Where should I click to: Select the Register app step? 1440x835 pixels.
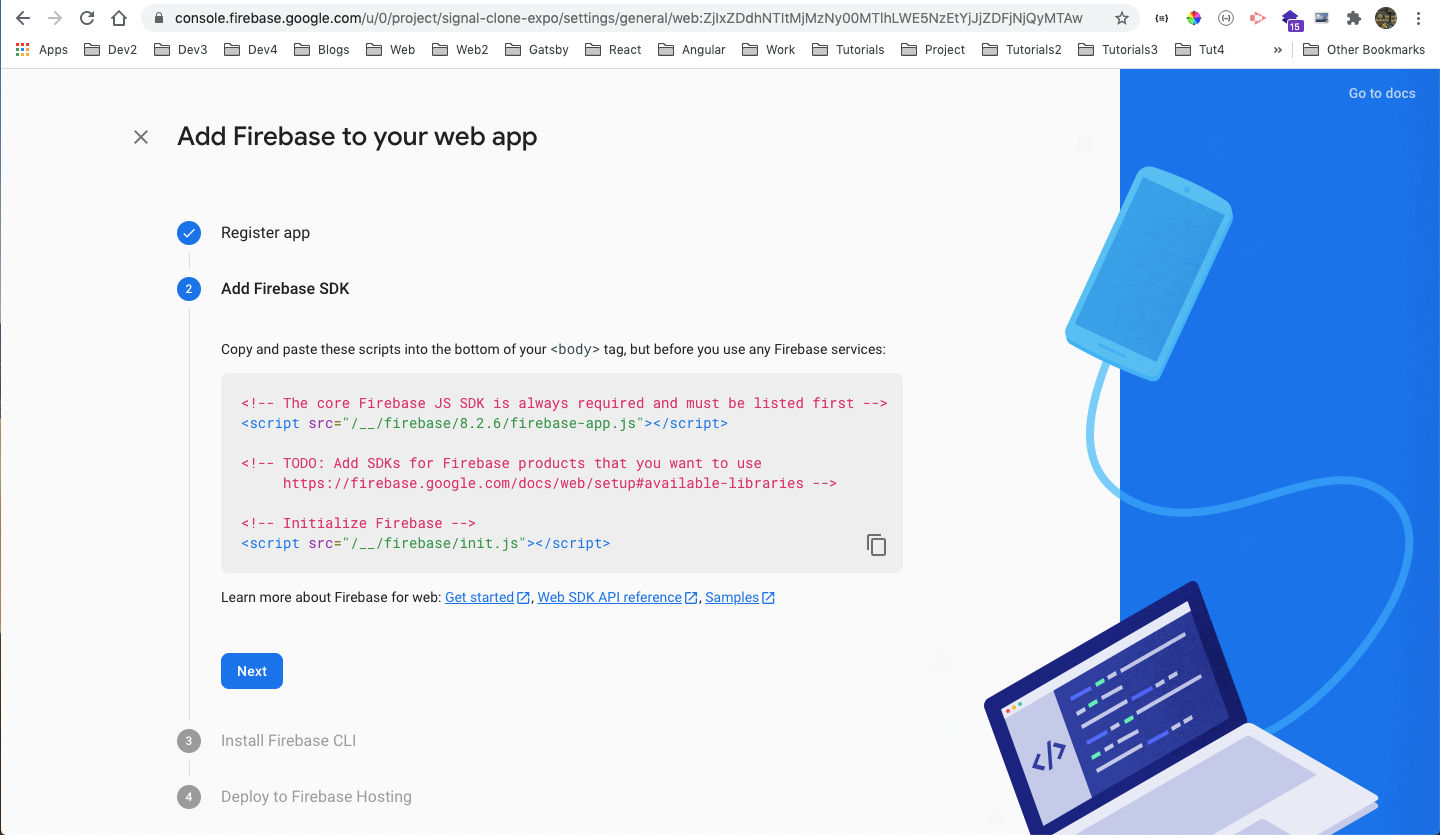pos(265,232)
